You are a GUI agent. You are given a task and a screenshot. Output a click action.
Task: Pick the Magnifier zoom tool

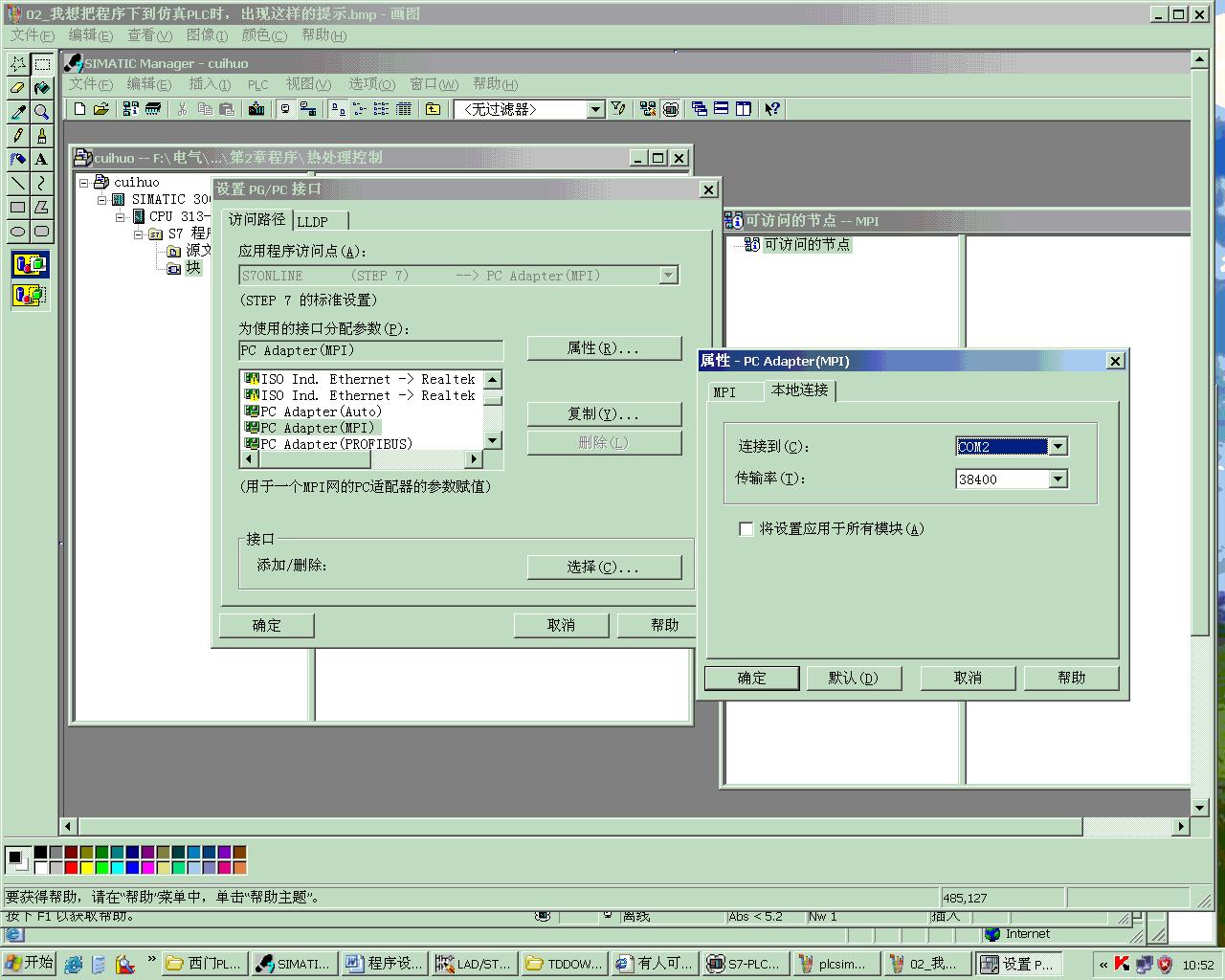click(41, 112)
